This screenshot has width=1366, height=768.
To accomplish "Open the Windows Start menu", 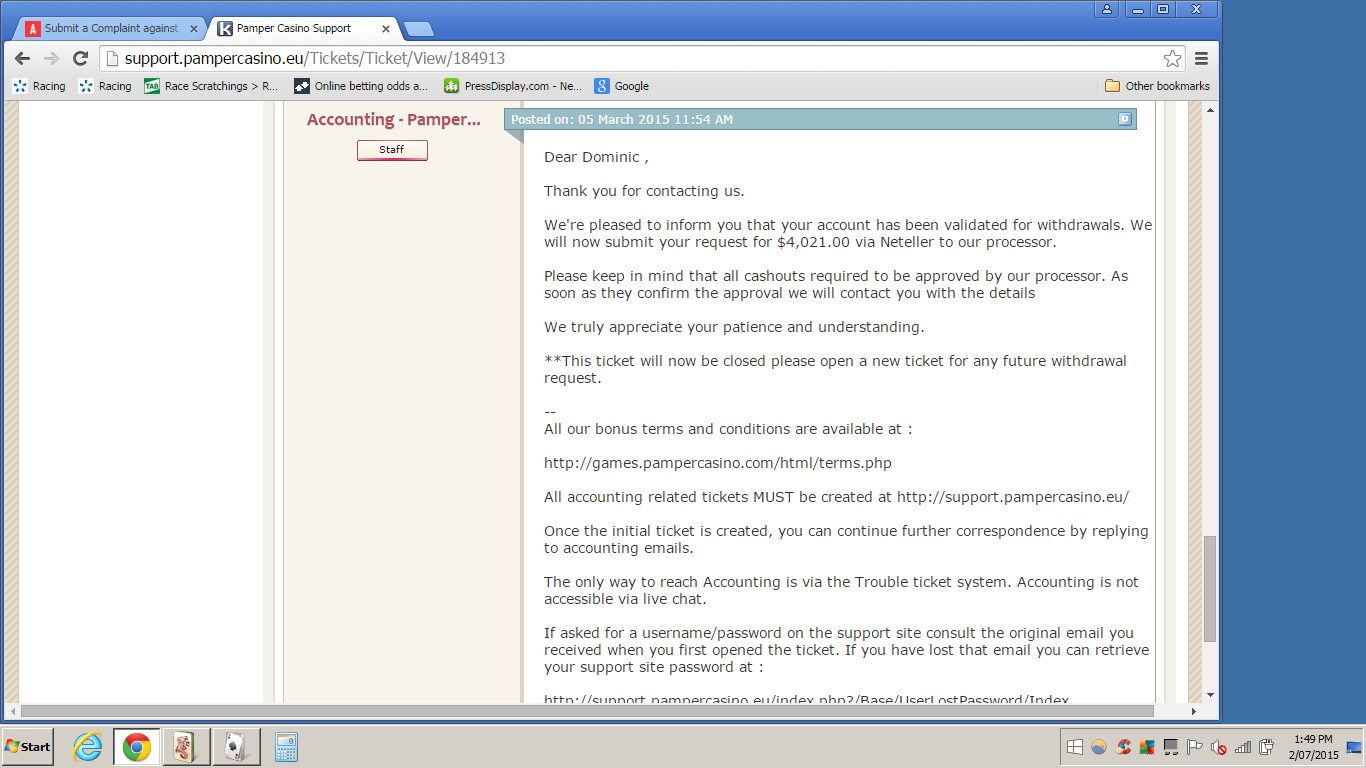I will point(27,747).
